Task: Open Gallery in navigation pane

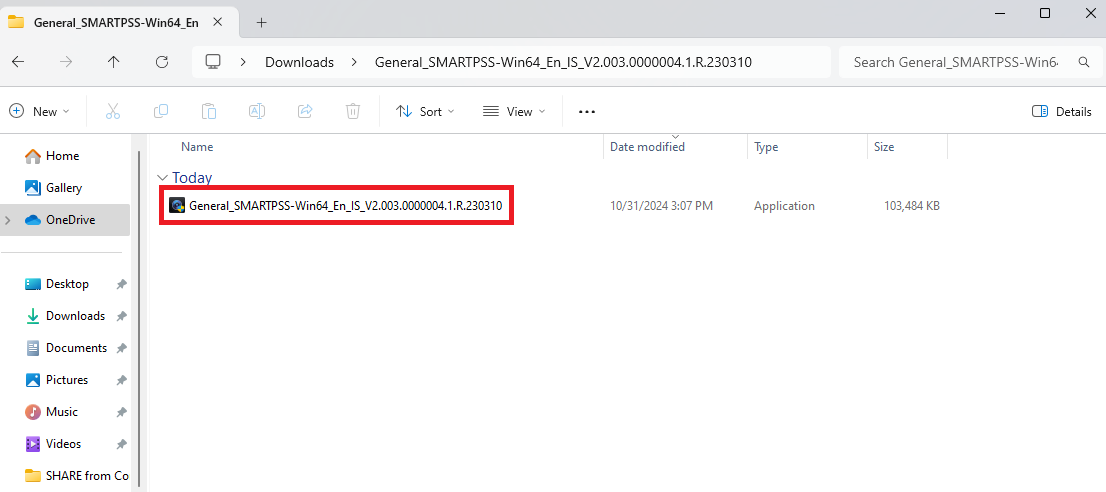Action: [x=64, y=187]
